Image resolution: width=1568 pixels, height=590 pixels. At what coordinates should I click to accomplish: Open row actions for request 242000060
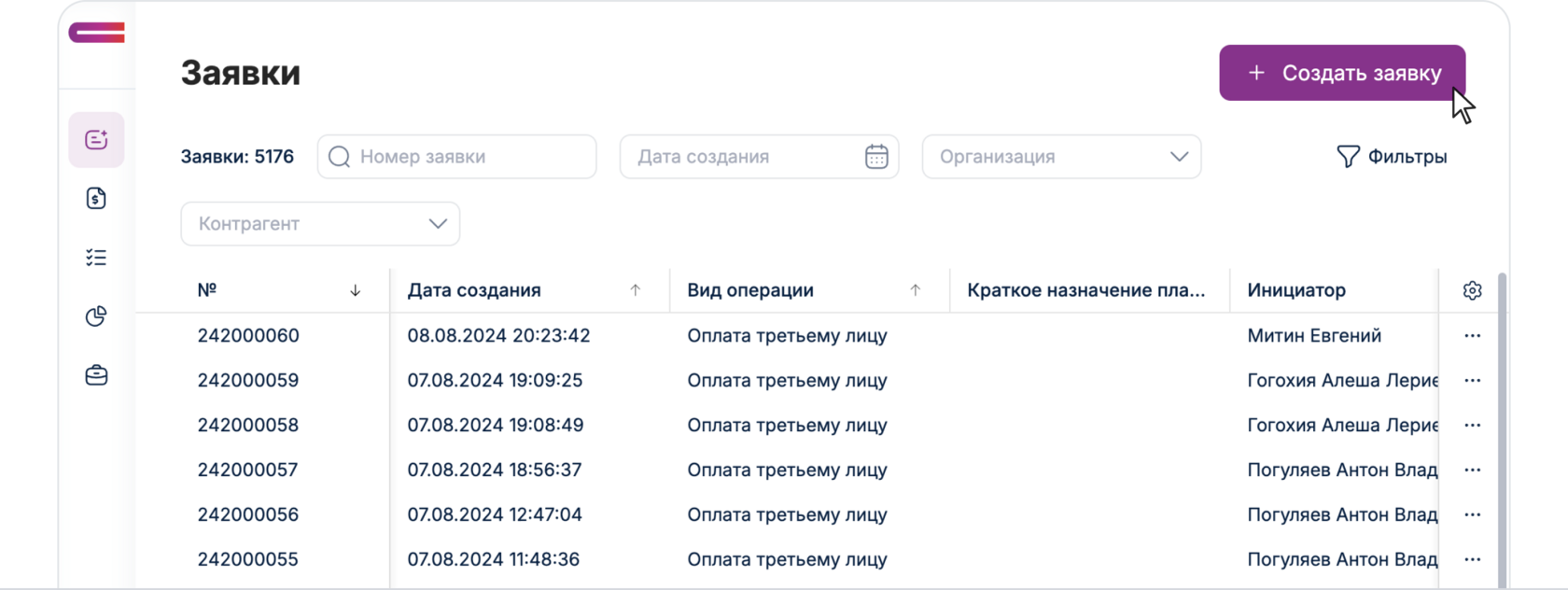point(1472,336)
